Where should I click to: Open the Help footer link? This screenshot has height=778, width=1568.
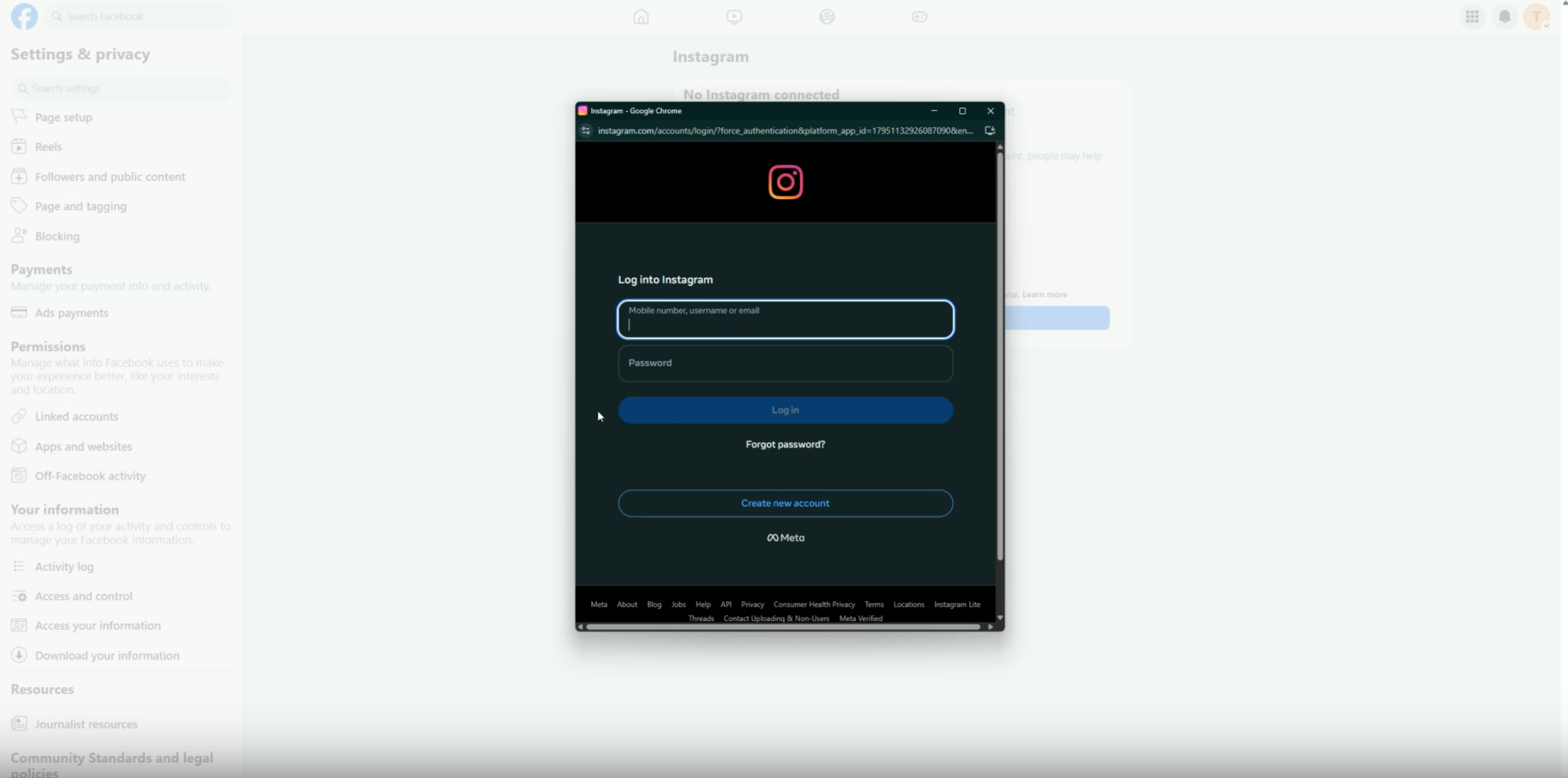(703, 604)
